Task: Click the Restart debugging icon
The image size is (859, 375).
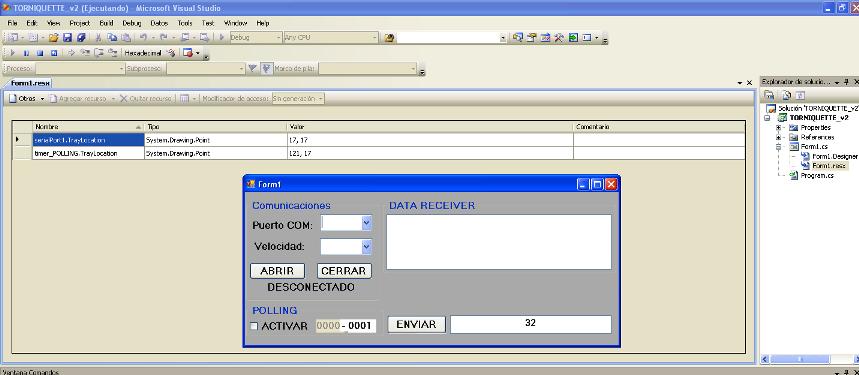Action: (54, 53)
